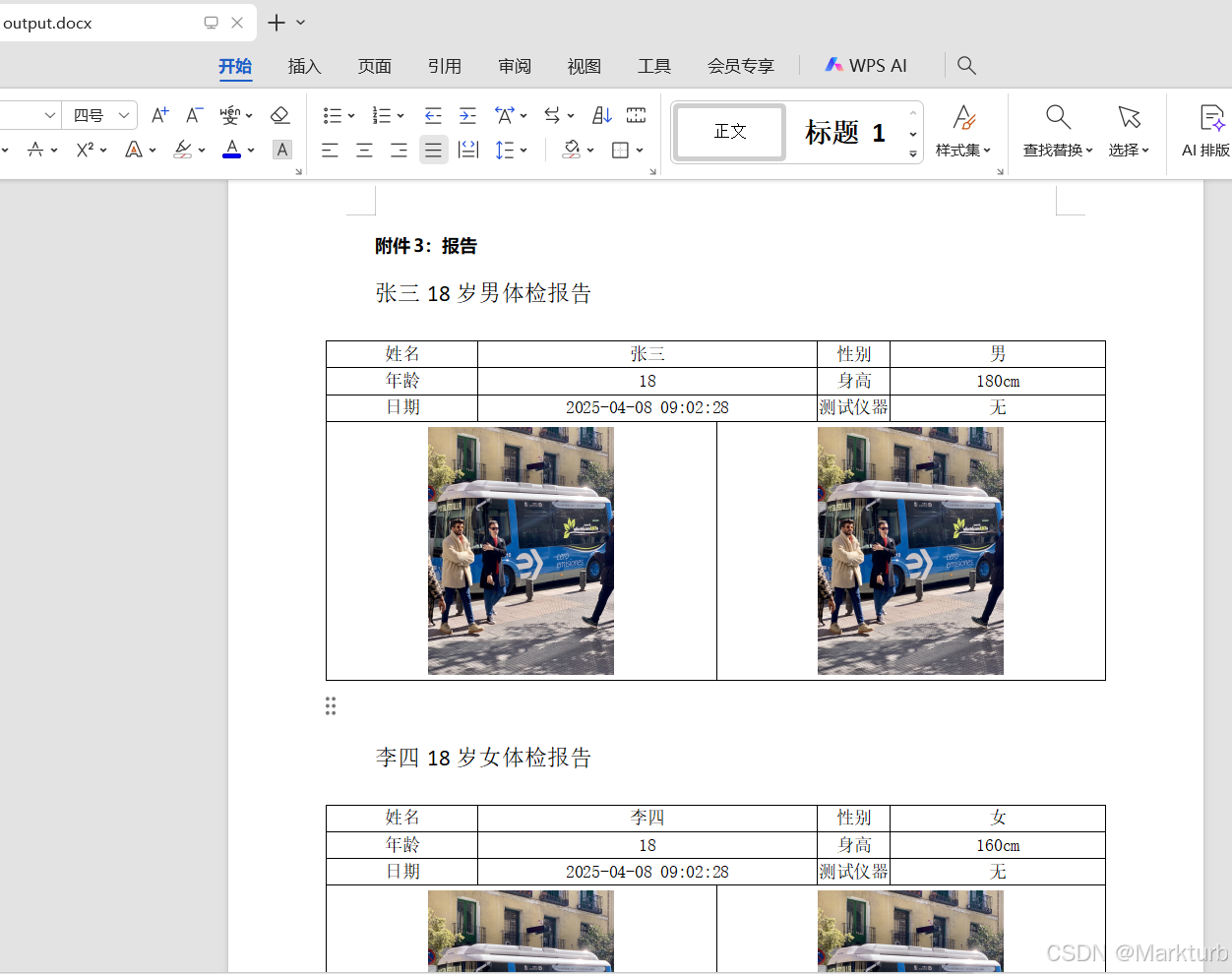The width and height of the screenshot is (1232, 974).
Task: Decrease font size with A- icon
Action: tap(194, 115)
